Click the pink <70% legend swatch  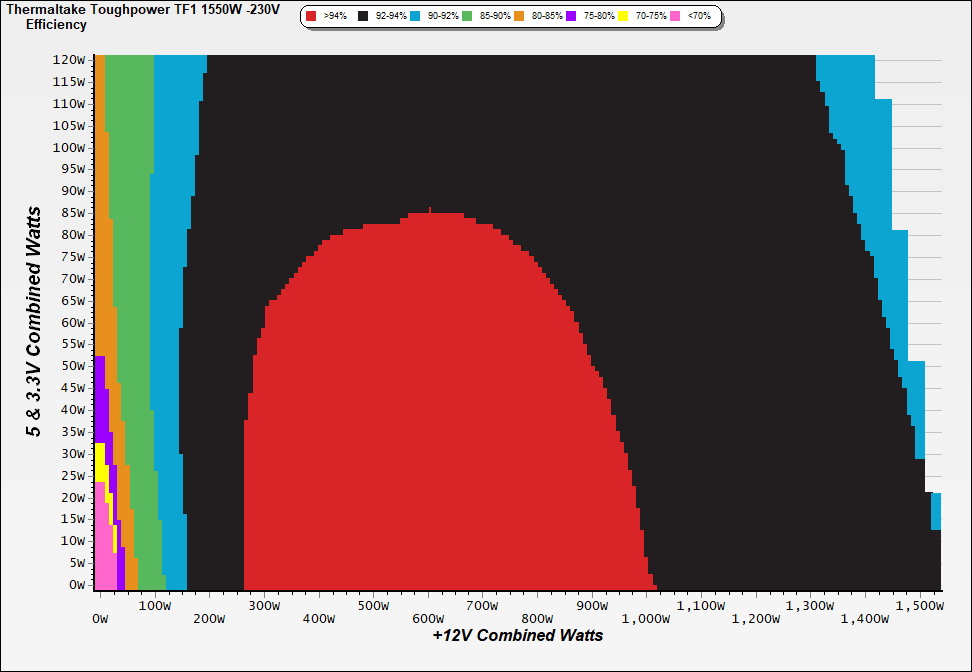coord(674,17)
